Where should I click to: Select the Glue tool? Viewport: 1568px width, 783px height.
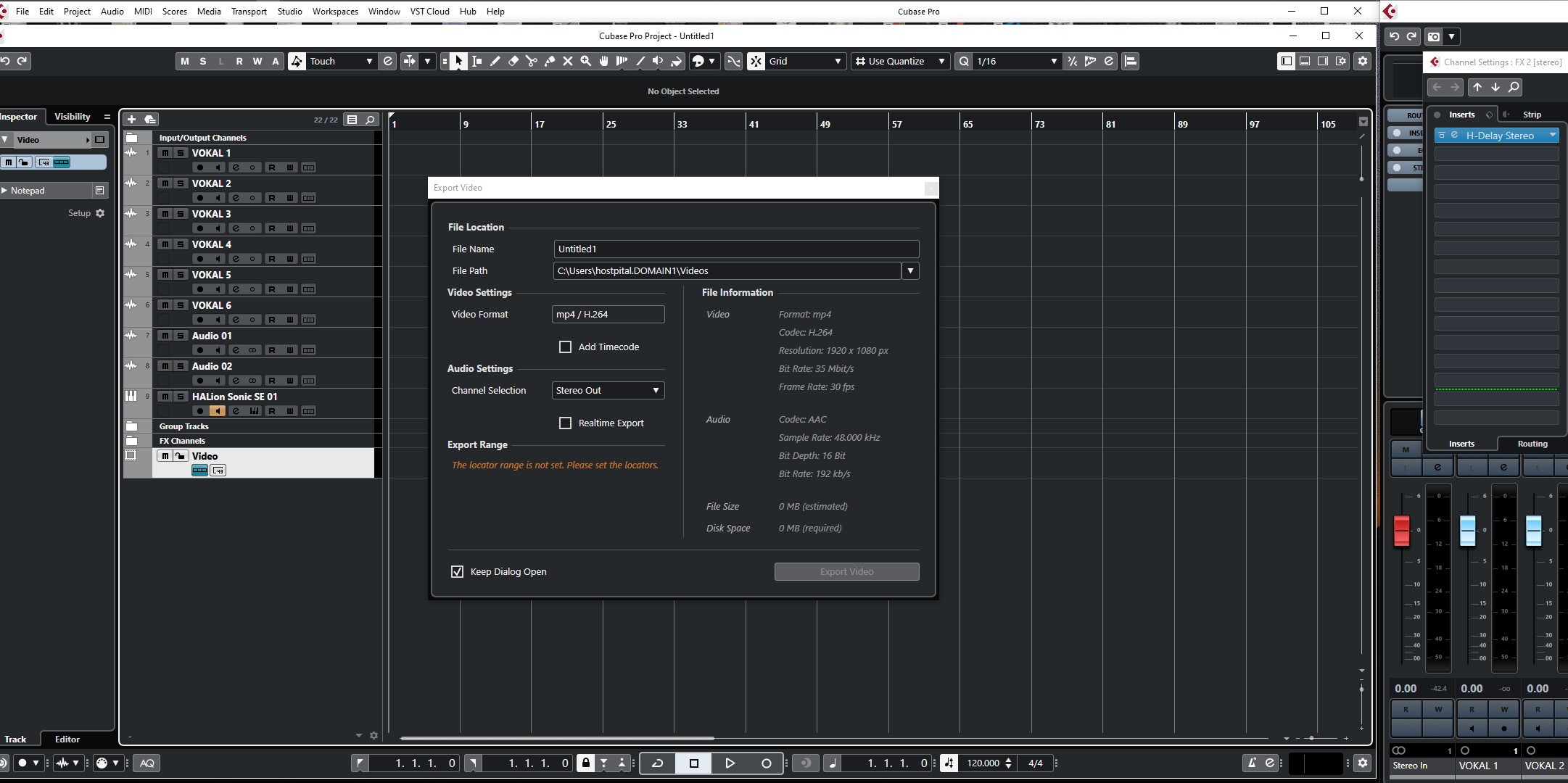pyautogui.click(x=549, y=62)
